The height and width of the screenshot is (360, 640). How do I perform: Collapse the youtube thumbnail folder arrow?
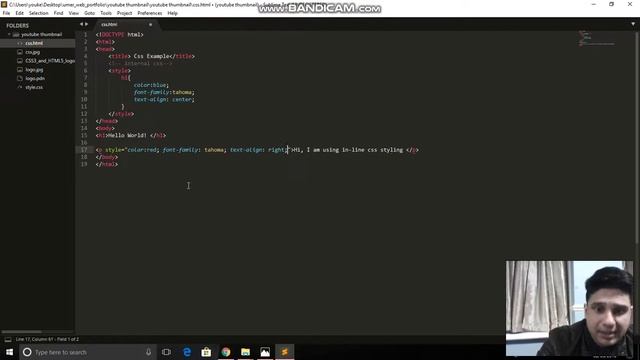[9, 34]
